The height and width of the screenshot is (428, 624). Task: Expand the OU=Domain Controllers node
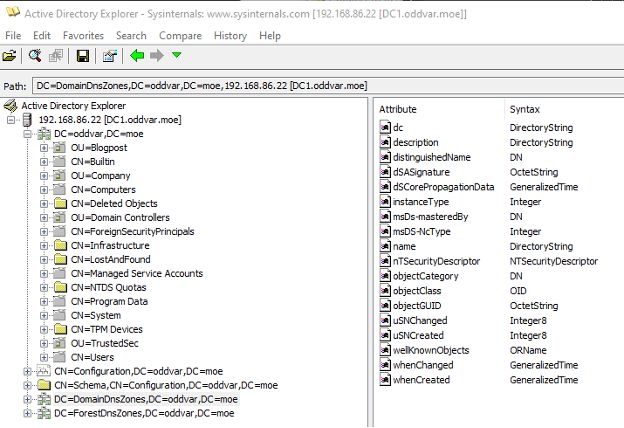pyautogui.click(x=44, y=217)
